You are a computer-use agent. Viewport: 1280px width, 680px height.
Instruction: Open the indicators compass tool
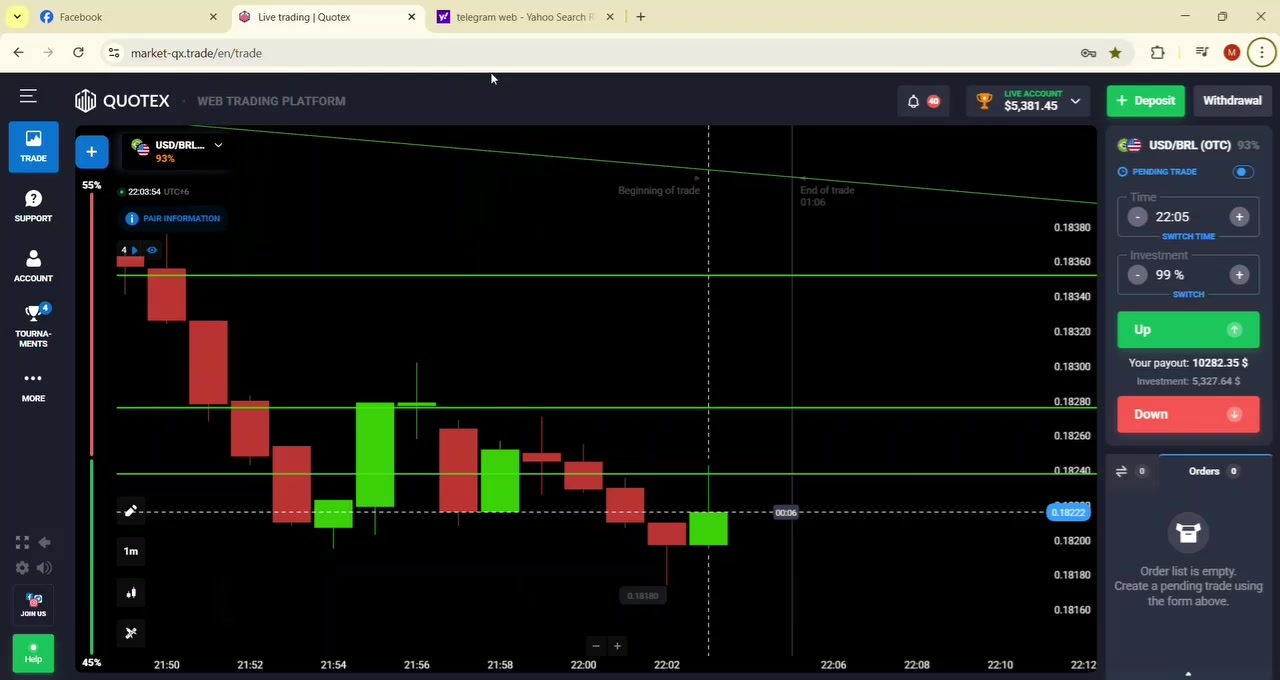coord(131,632)
